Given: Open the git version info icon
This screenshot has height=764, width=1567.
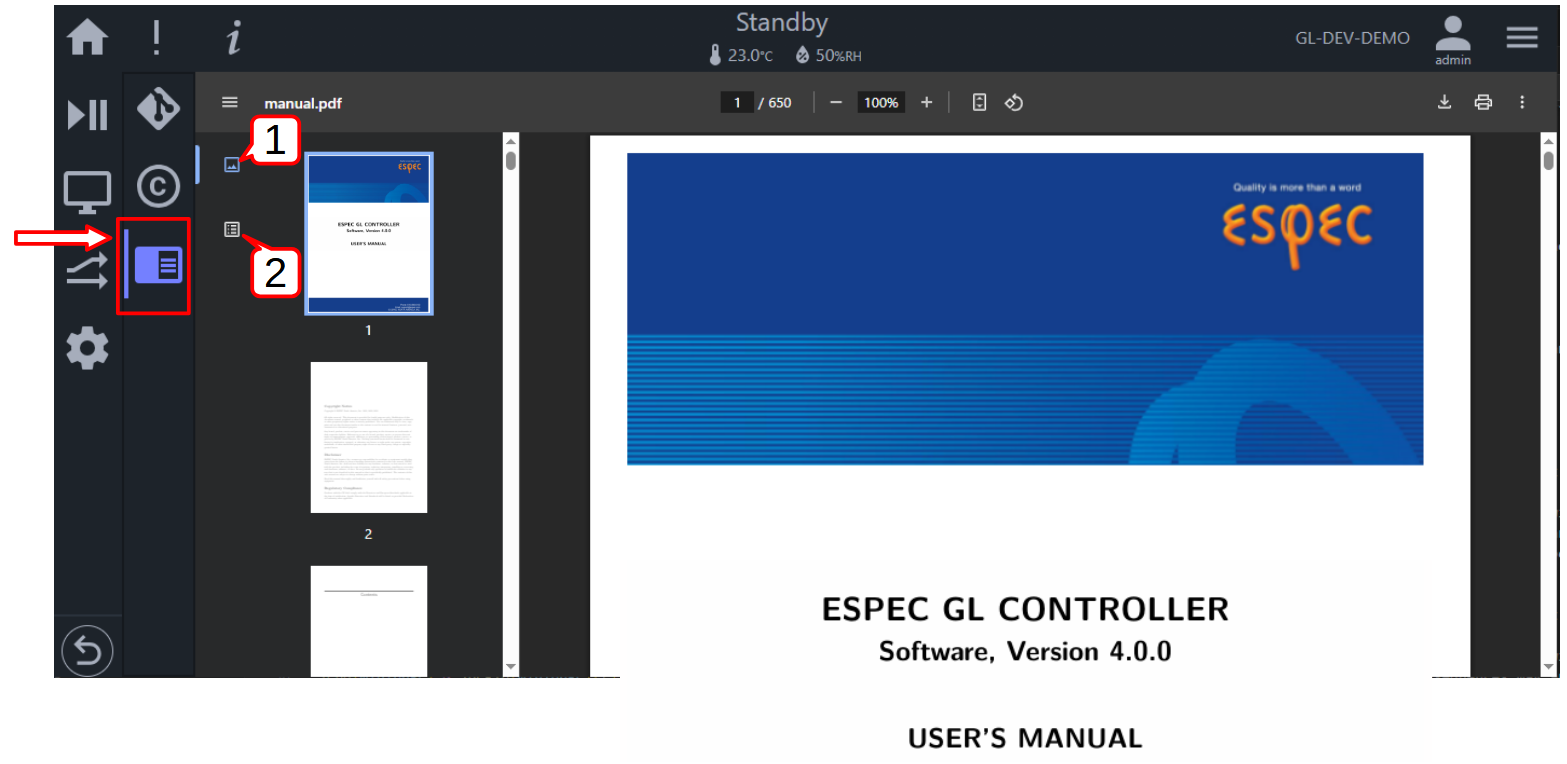Looking at the screenshot, I should point(158,109).
